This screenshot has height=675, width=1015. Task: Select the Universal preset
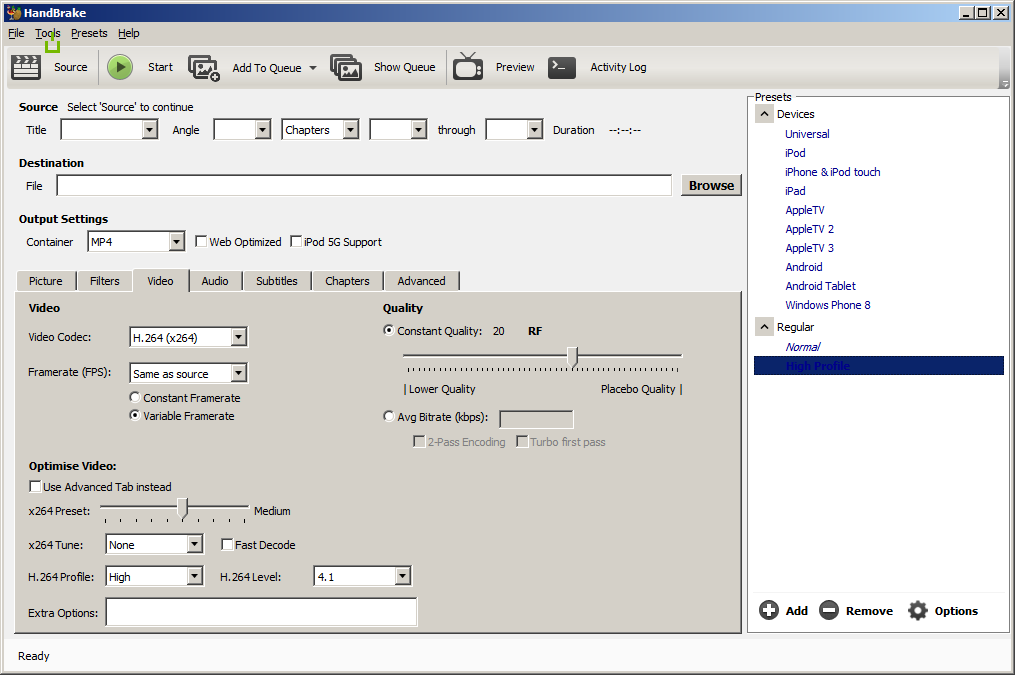(807, 134)
